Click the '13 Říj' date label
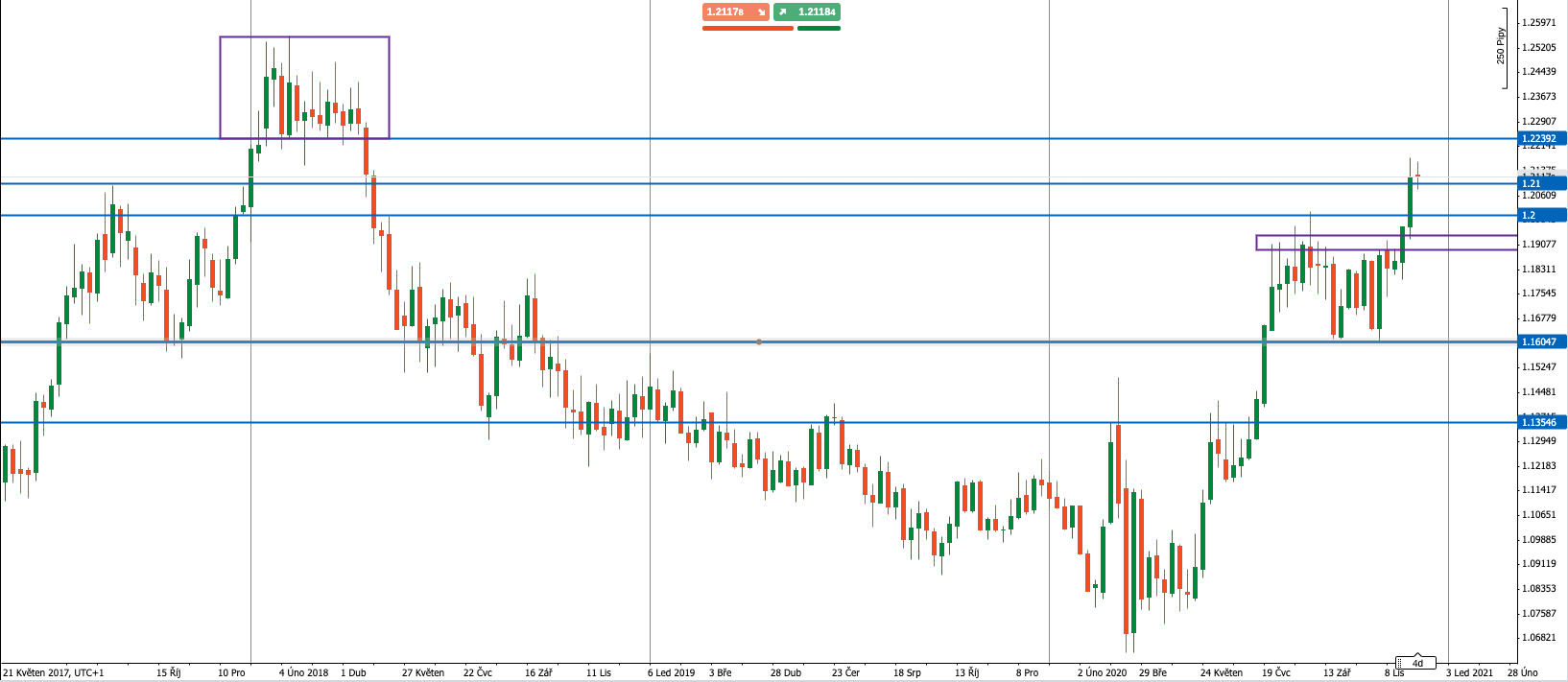 (967, 672)
